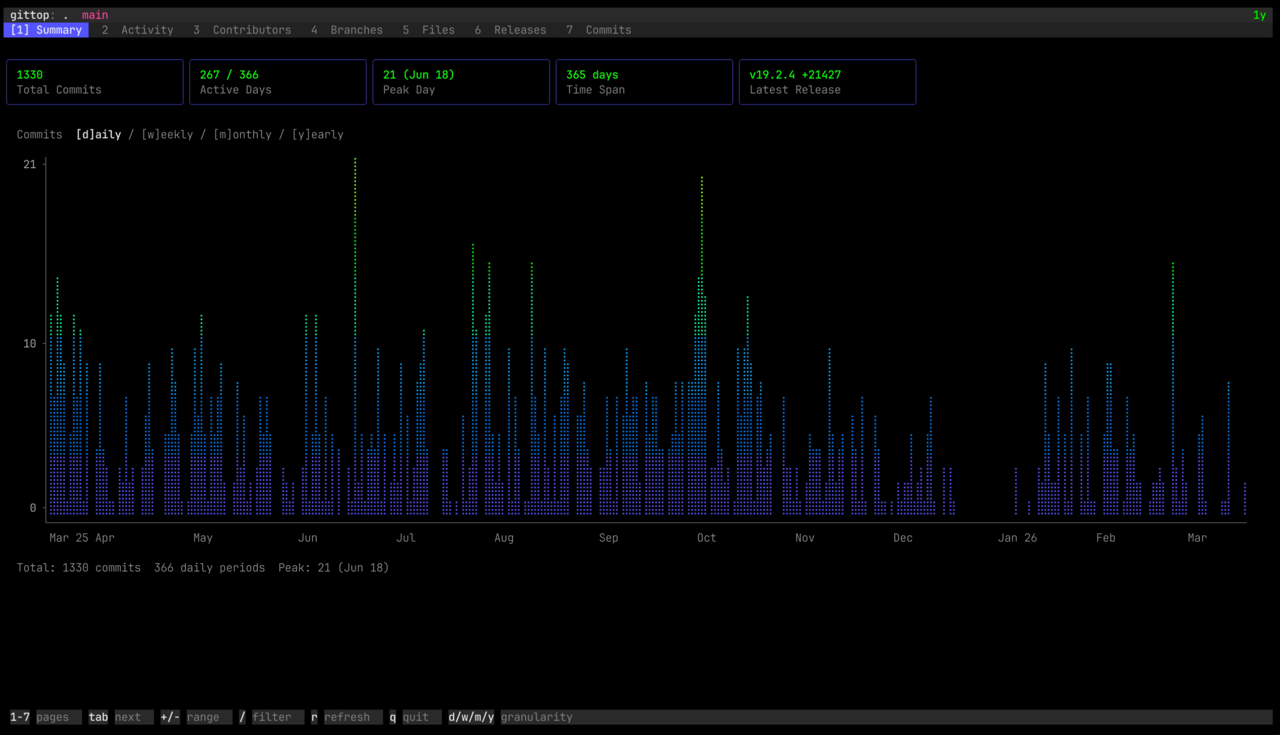The width and height of the screenshot is (1280, 735).
Task: Click the 1y range indicator
Action: (x=1258, y=15)
